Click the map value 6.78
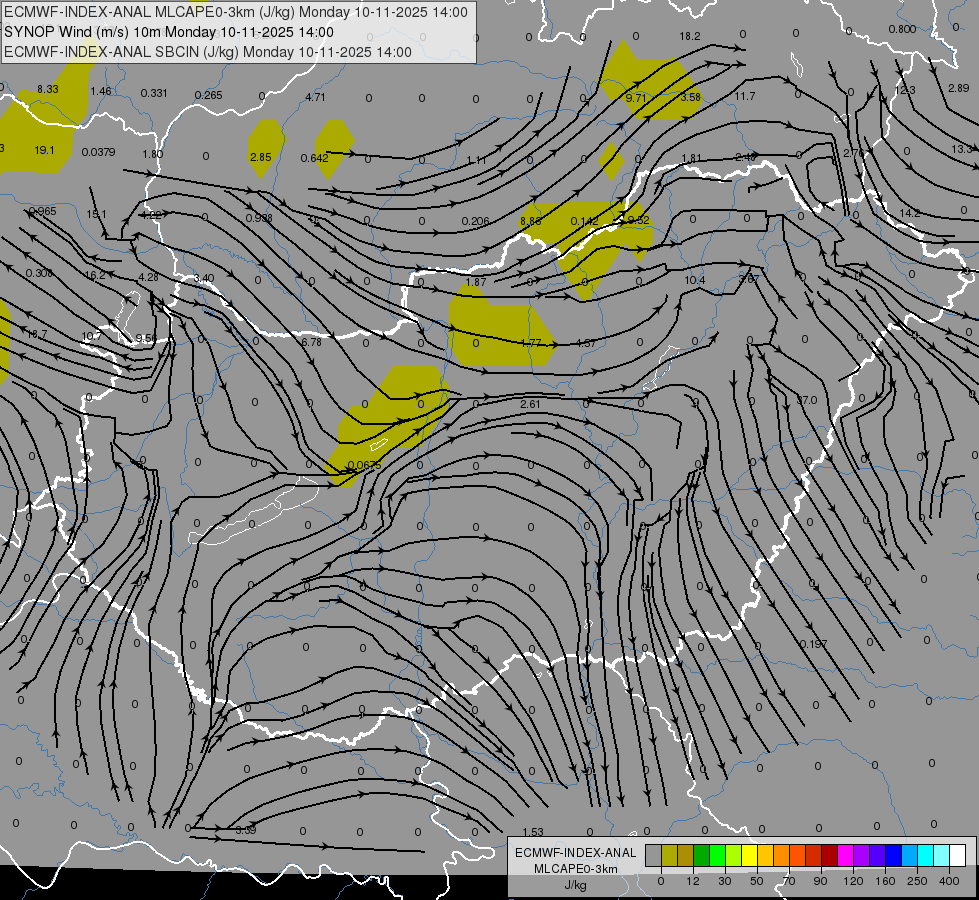The image size is (979, 900). [312, 342]
